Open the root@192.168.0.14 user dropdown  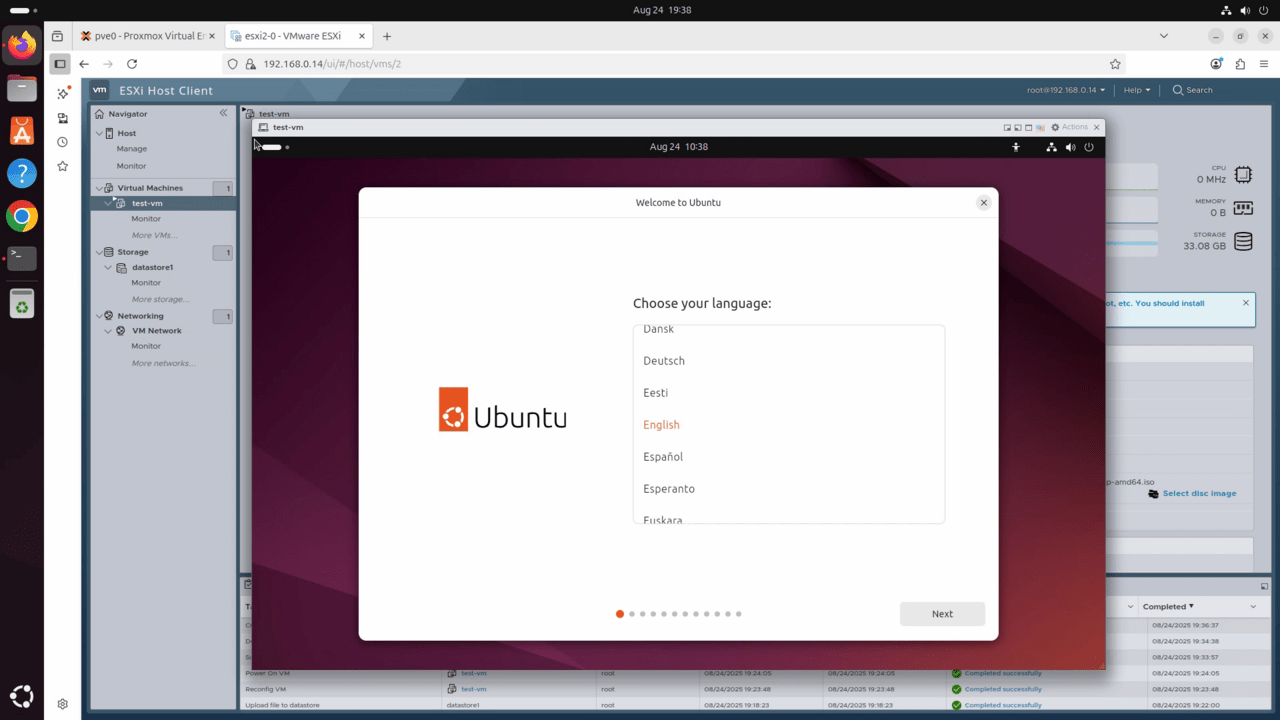[x=1066, y=90]
